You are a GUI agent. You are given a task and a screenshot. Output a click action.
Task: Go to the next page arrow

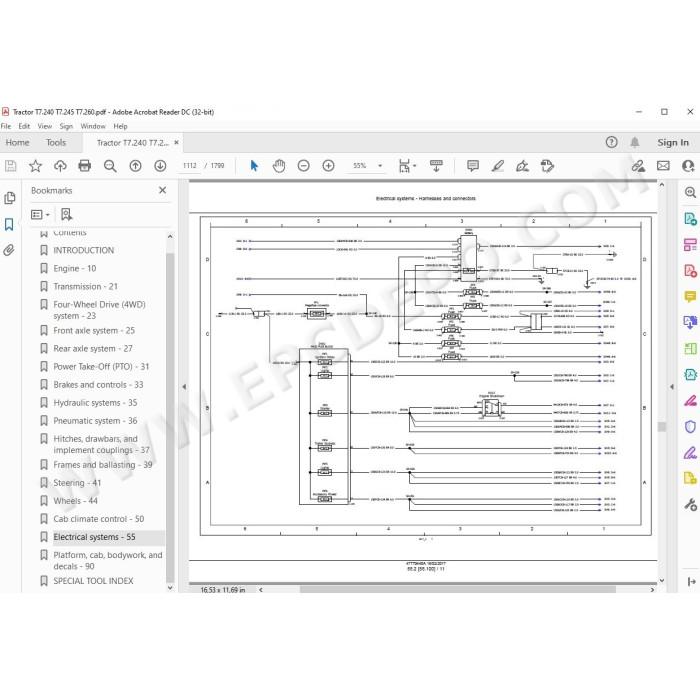(x=160, y=166)
